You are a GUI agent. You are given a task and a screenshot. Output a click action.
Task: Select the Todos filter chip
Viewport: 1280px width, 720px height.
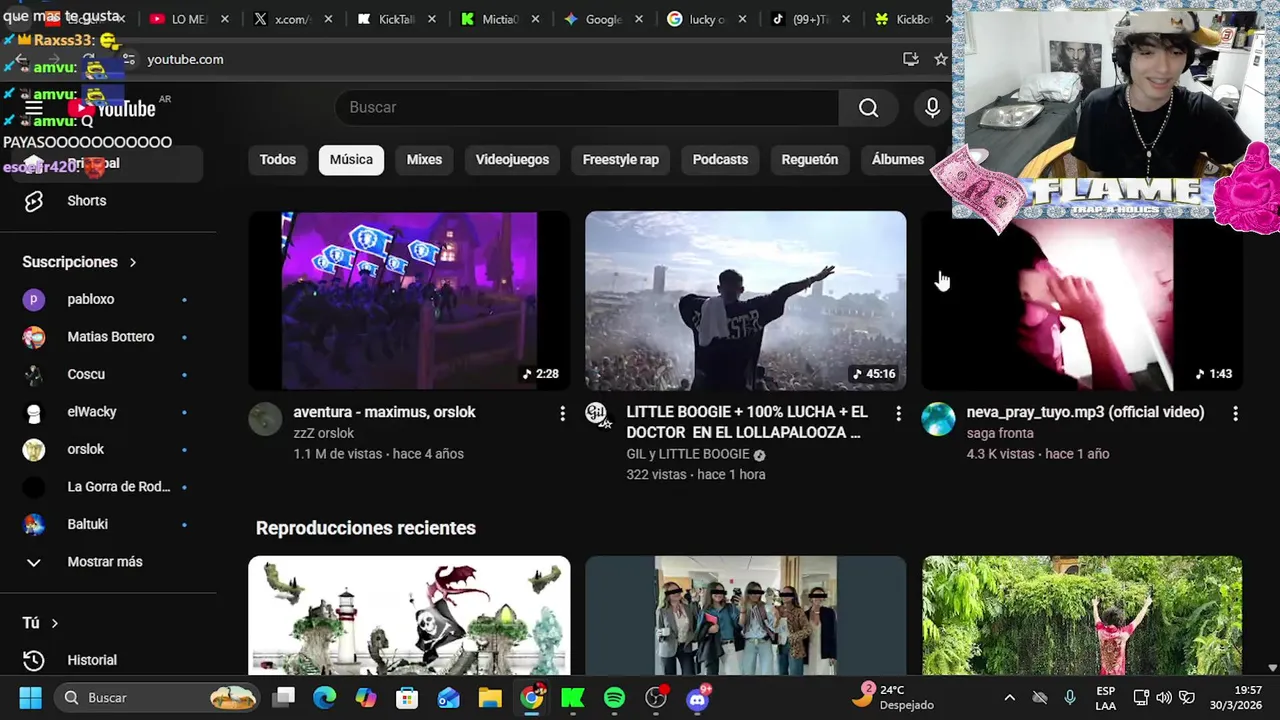point(278,160)
